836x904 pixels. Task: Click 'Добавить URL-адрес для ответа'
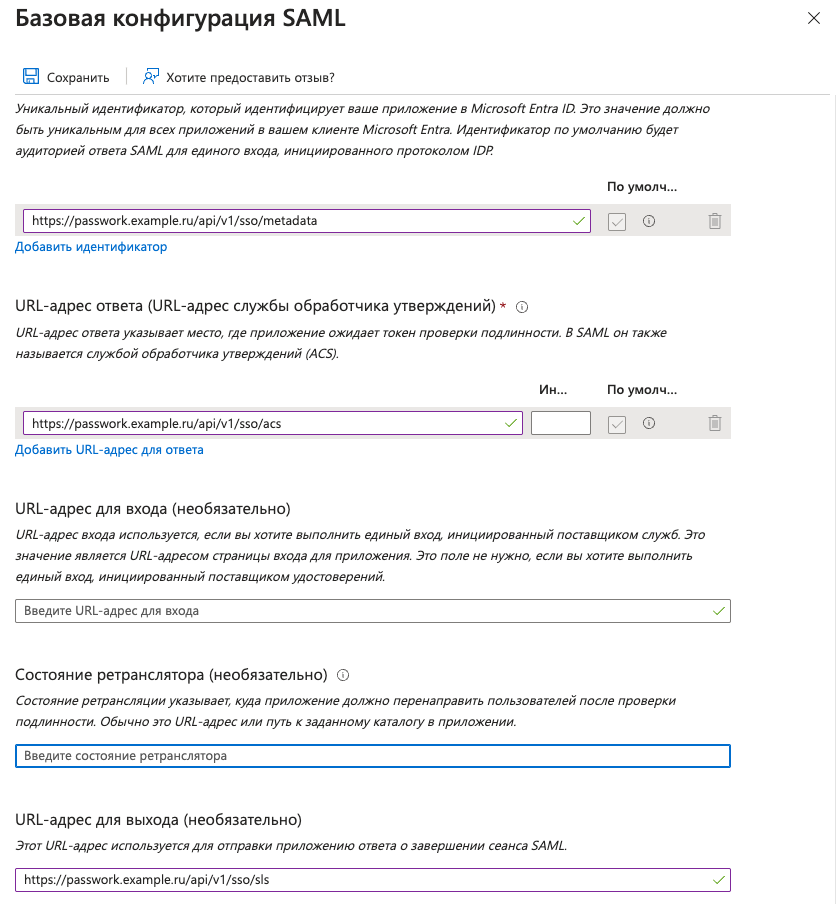109,449
